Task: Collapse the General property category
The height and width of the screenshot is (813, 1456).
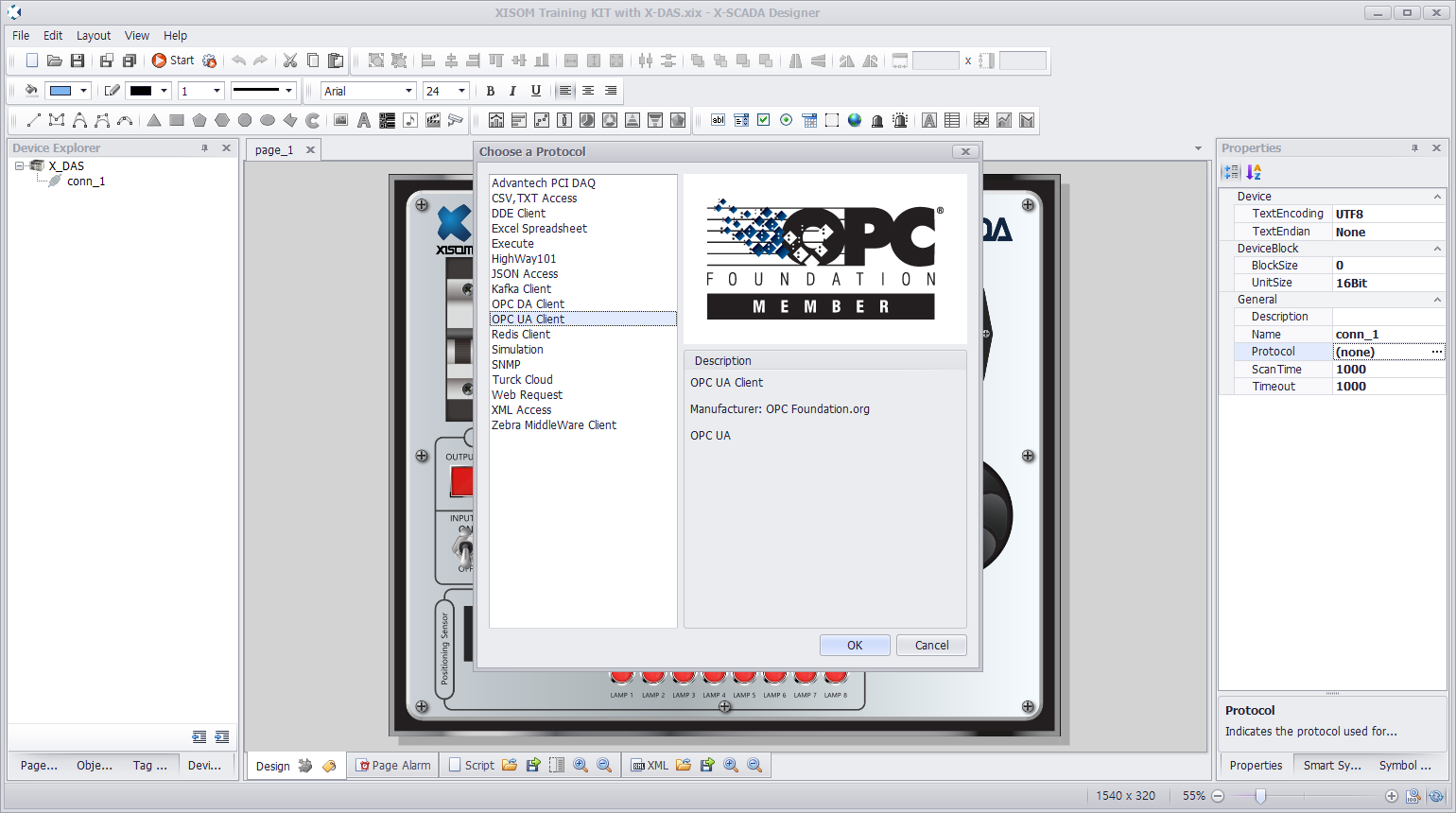Action: coord(1437,300)
